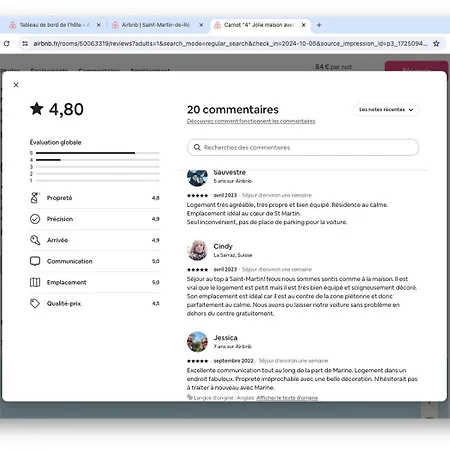
Task: Open Cindy's profile photo
Action: tap(197, 250)
